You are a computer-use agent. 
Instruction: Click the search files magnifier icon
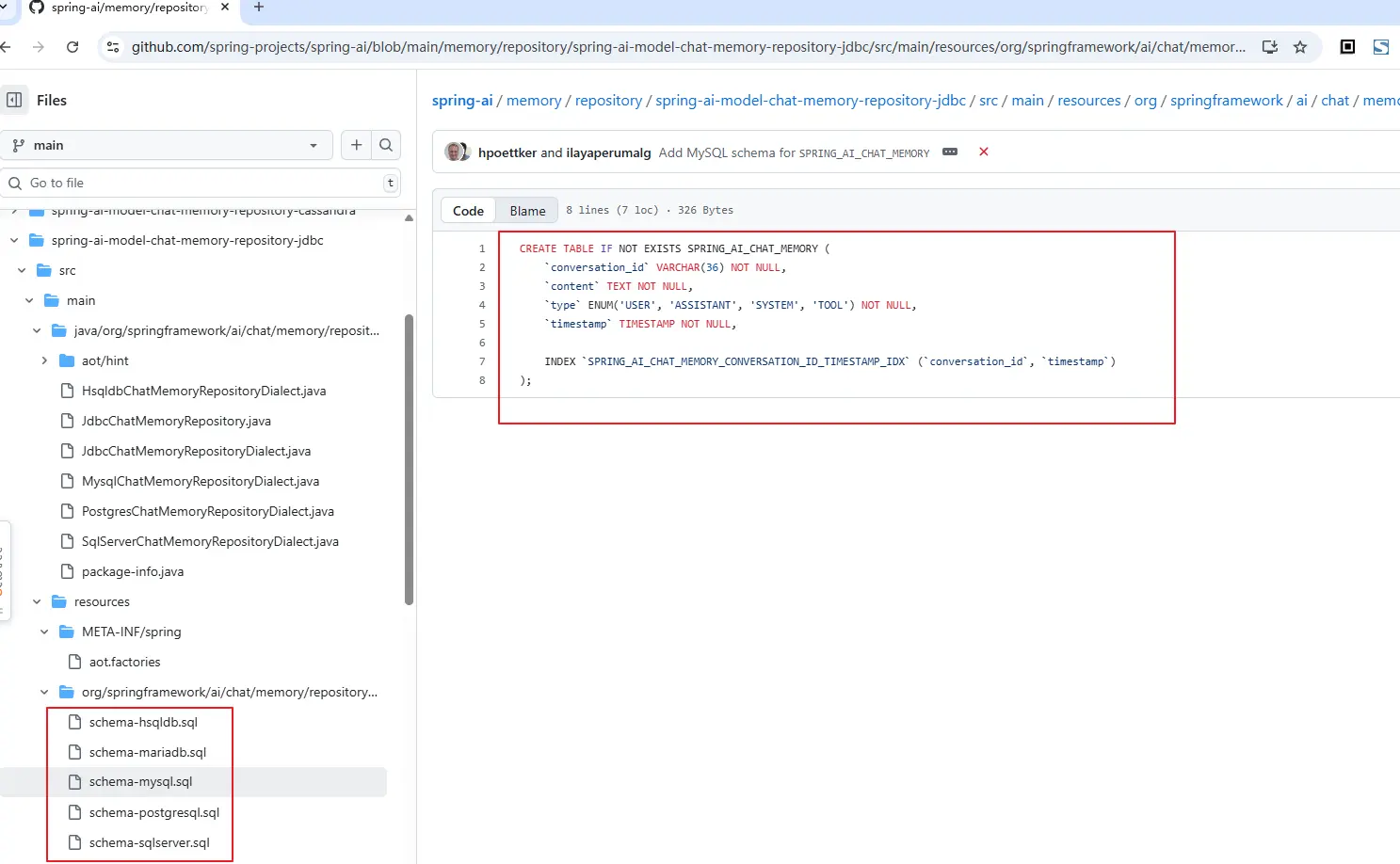point(386,145)
